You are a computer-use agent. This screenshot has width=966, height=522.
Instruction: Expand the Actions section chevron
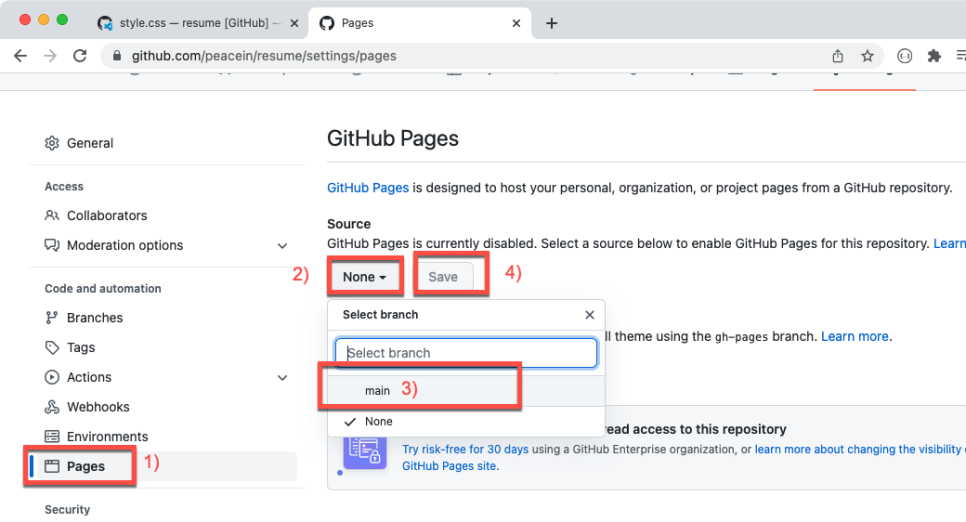coord(282,378)
